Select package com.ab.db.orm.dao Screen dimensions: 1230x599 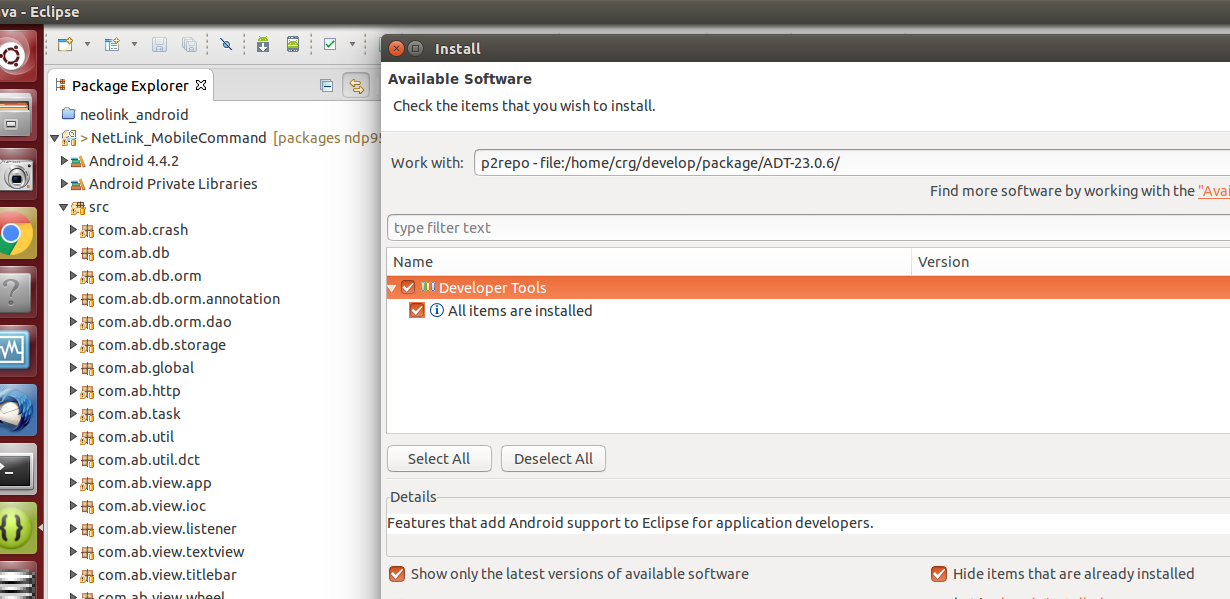coord(164,322)
